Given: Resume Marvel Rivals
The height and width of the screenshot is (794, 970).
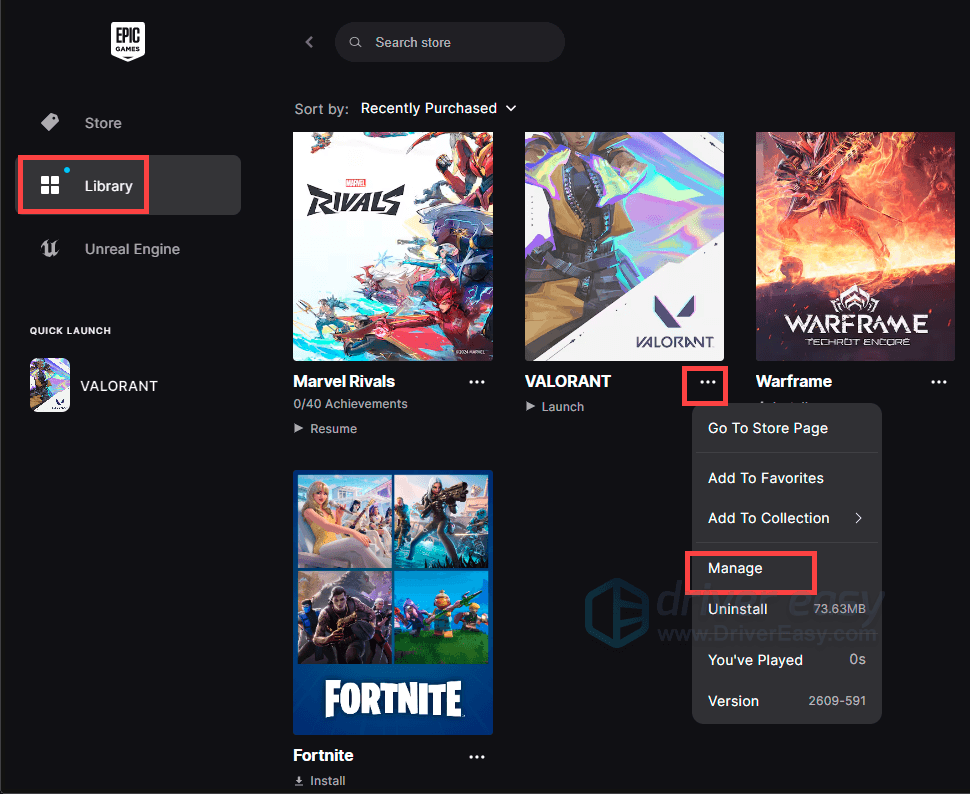Looking at the screenshot, I should coord(332,428).
